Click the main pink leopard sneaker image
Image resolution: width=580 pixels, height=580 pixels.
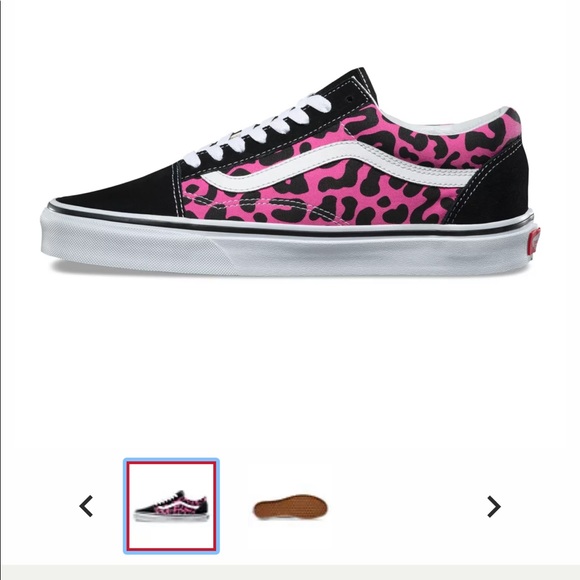tap(287, 172)
